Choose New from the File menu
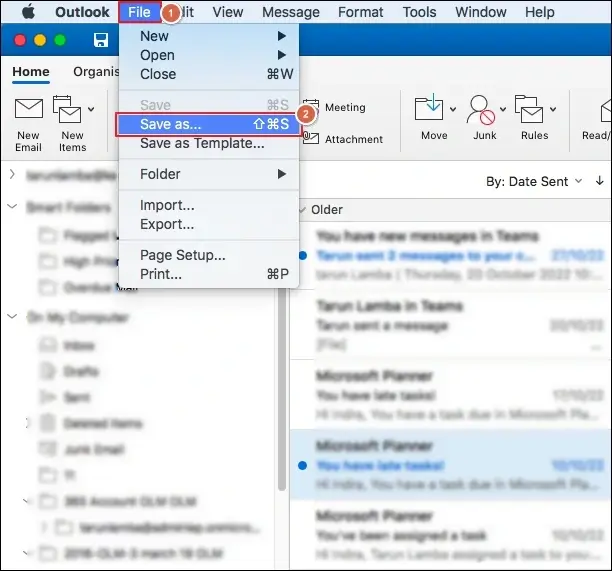The height and width of the screenshot is (571, 612). [x=209, y=36]
